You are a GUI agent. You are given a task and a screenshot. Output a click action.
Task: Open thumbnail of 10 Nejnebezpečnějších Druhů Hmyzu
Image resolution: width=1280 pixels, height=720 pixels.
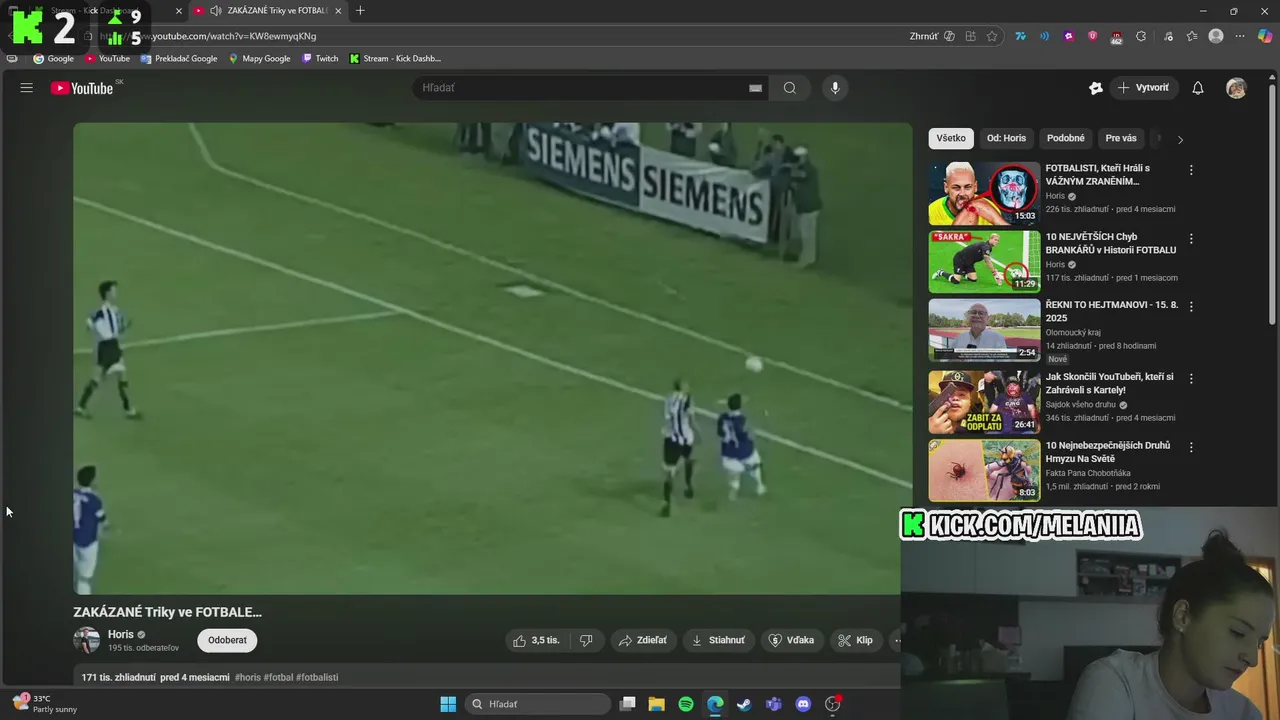984,470
